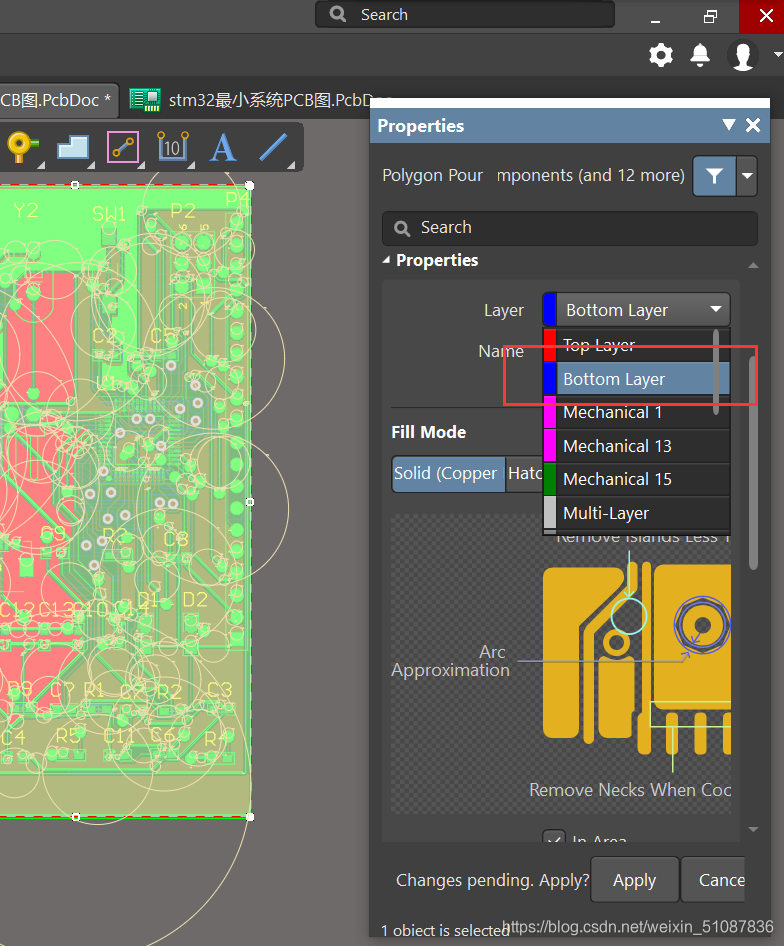
Task: Collapse the Properties section triangle
Action: (388, 260)
